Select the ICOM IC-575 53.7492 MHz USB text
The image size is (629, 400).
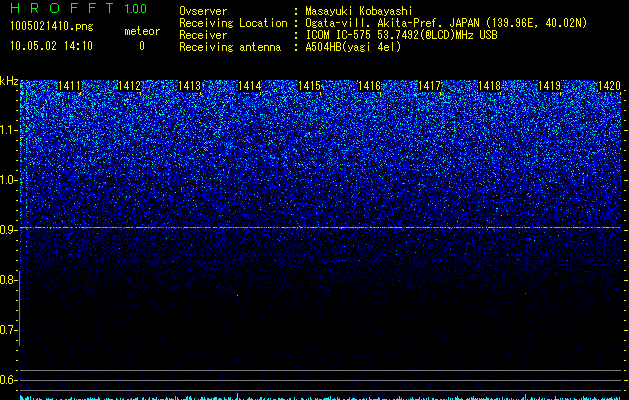coord(401,35)
